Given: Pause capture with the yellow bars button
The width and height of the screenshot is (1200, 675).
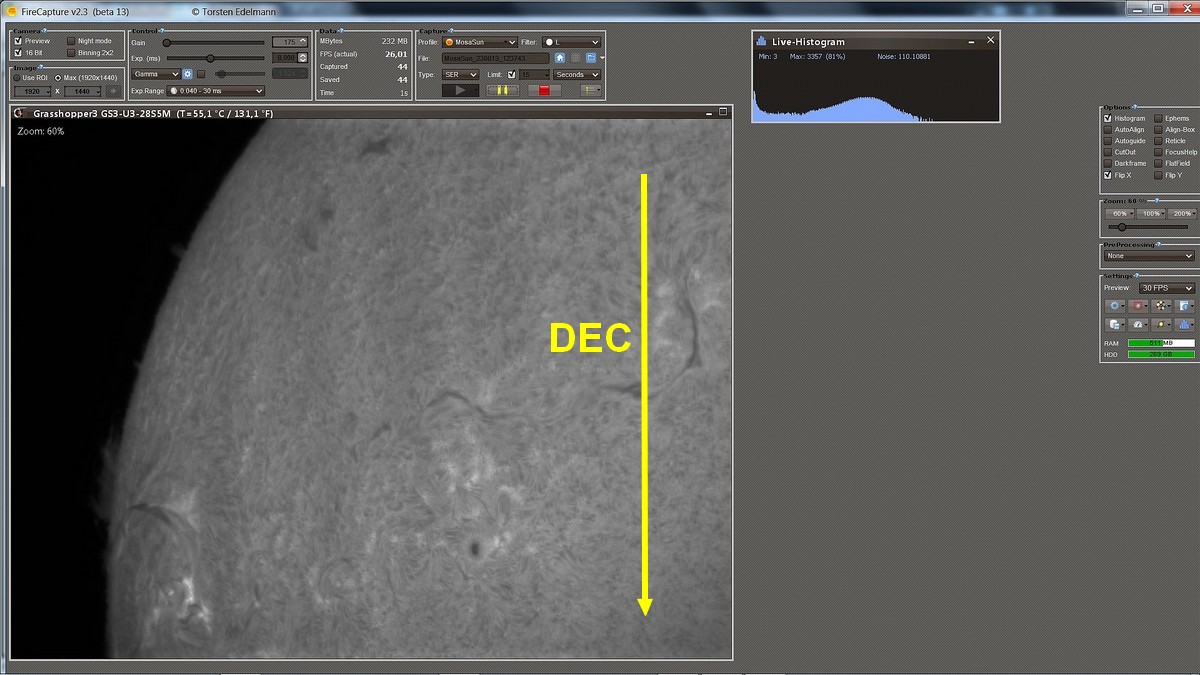Looking at the screenshot, I should click(x=503, y=90).
